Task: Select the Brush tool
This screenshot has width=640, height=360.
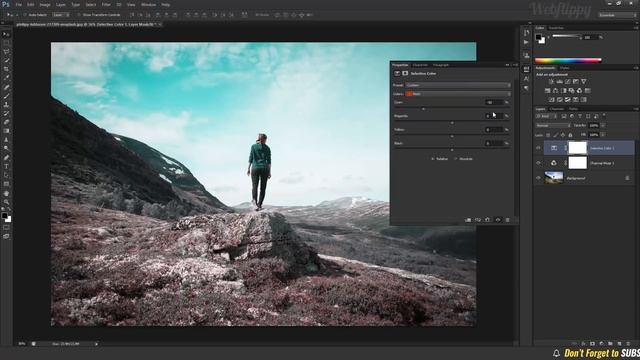Action: tap(6, 96)
